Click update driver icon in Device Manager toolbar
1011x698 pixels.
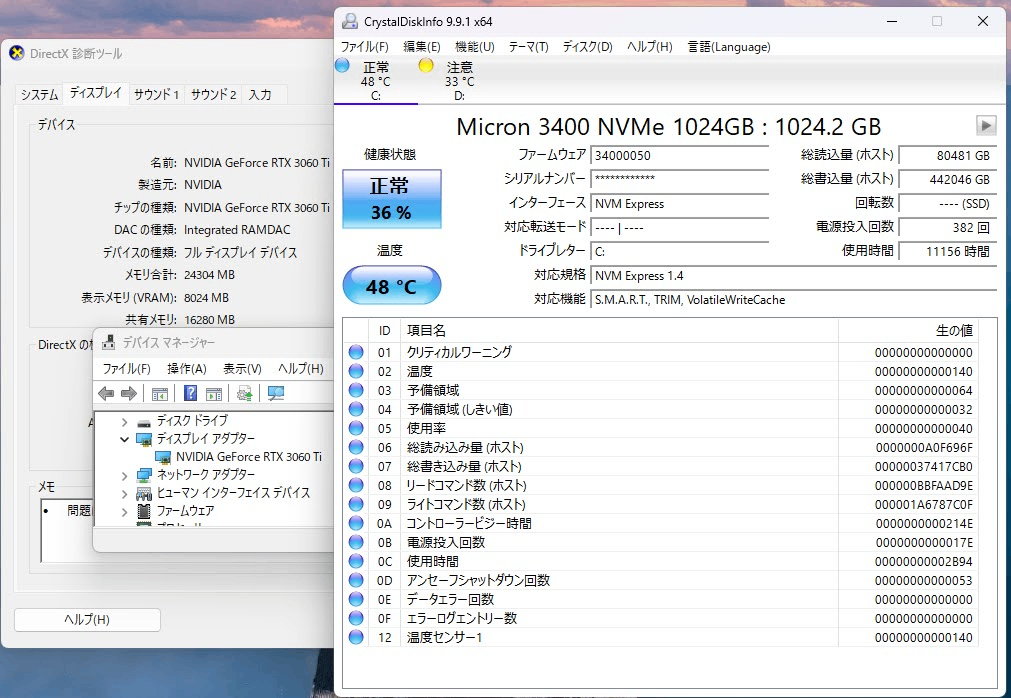(x=244, y=393)
